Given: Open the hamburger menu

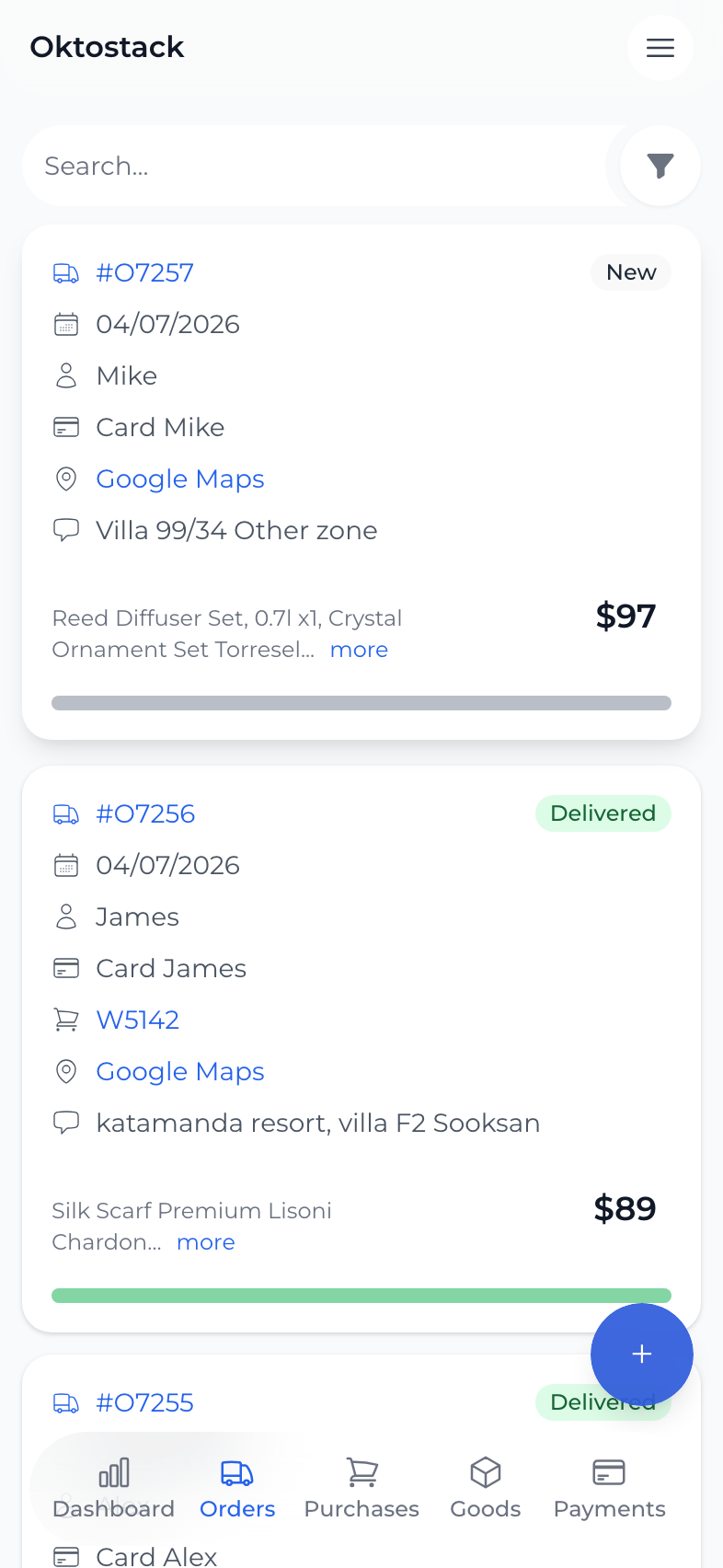Looking at the screenshot, I should 660,48.
